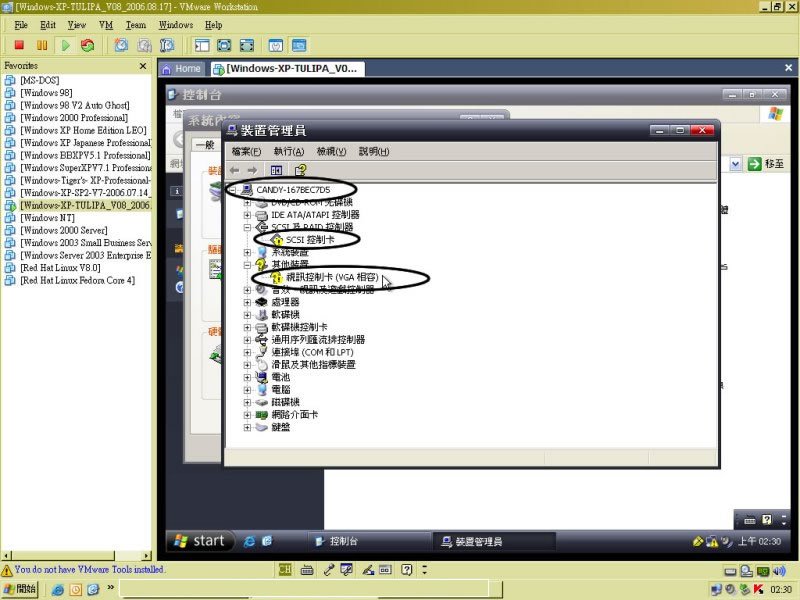Open the address dropdown in the 控制台 window
The height and width of the screenshot is (600, 800).
coord(735,164)
